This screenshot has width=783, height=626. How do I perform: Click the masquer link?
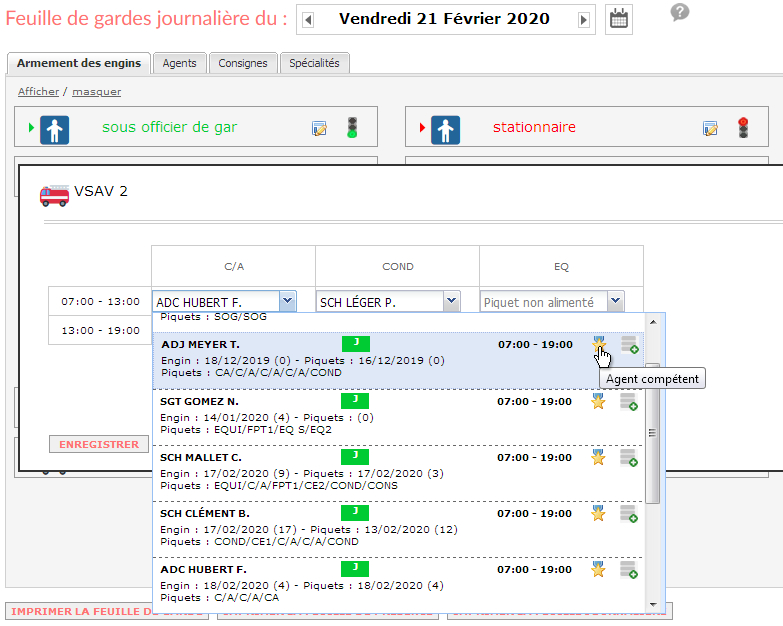96,91
